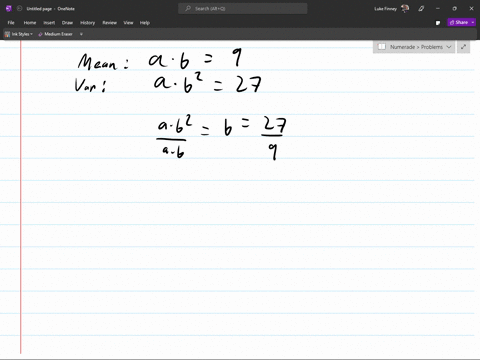Screen dimensions: 480x360
Task: Open the View tab
Action: [128, 23]
